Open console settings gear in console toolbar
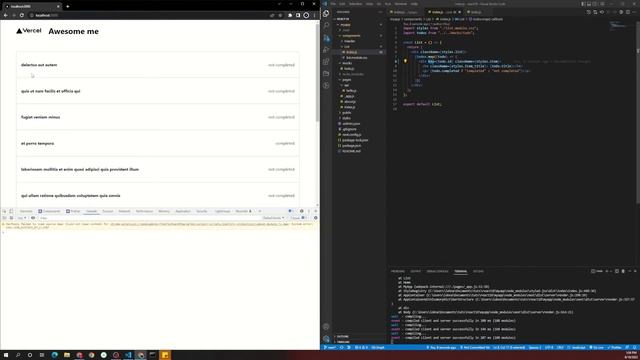The width and height of the screenshot is (640, 360). pyautogui.click(x=316, y=218)
